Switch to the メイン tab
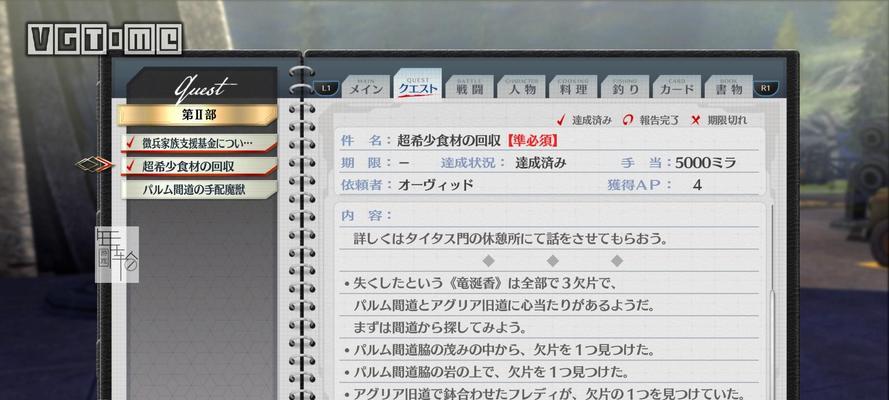The image size is (889, 400). click(366, 86)
